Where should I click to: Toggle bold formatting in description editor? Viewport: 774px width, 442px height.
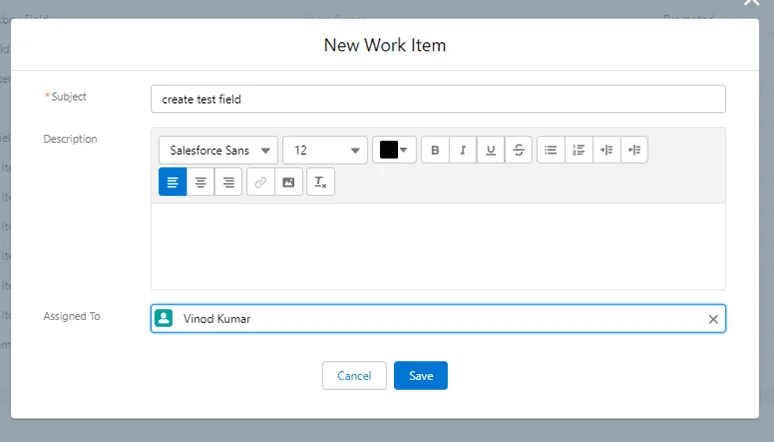(435, 150)
